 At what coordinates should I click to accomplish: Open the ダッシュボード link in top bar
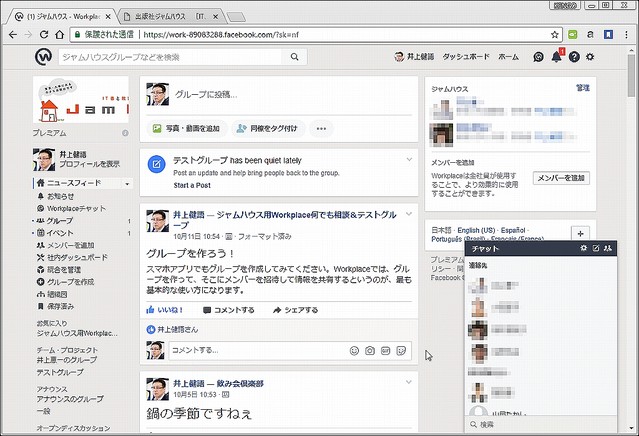[466, 57]
